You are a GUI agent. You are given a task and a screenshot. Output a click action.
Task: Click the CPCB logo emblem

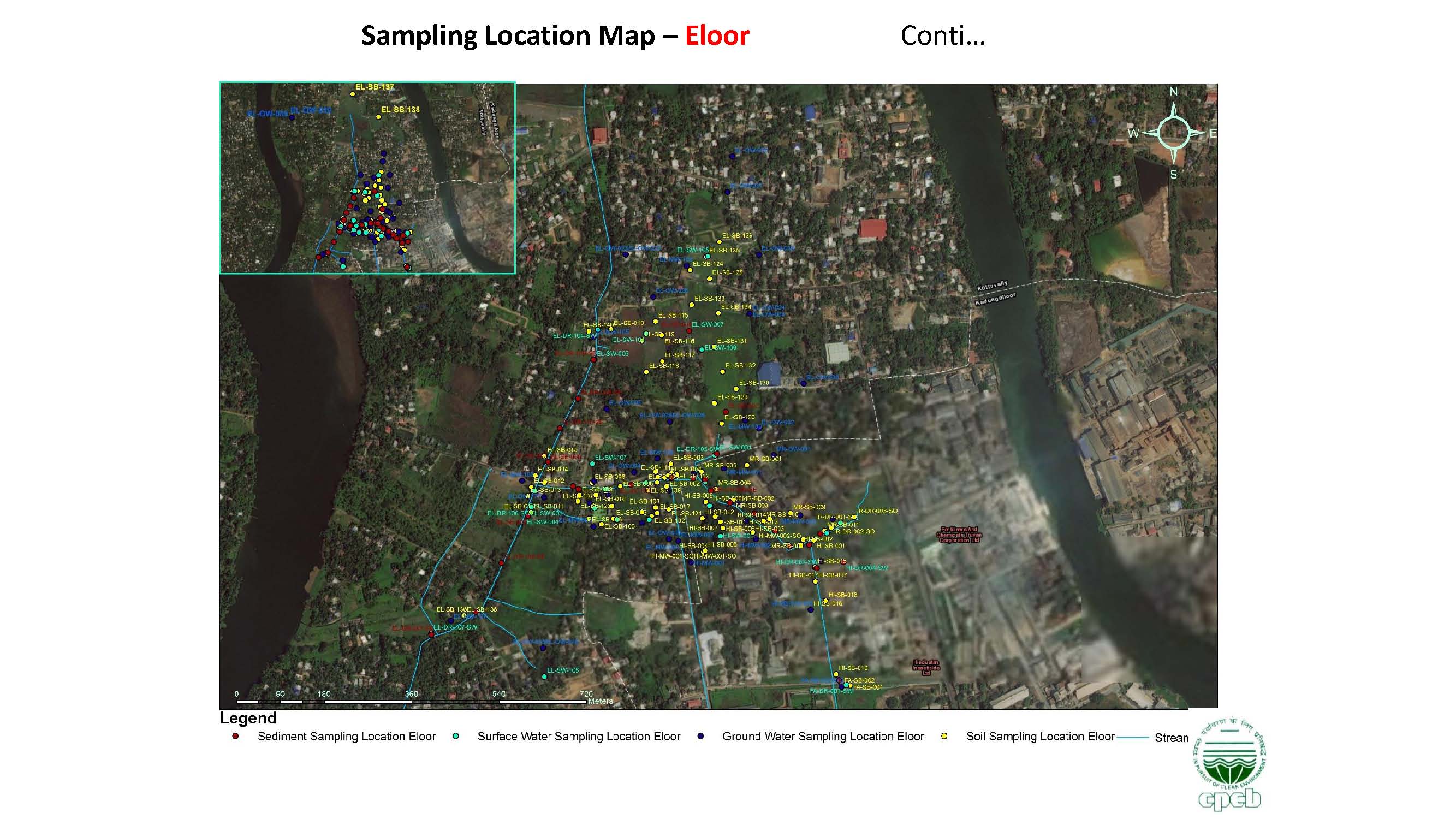click(1230, 764)
